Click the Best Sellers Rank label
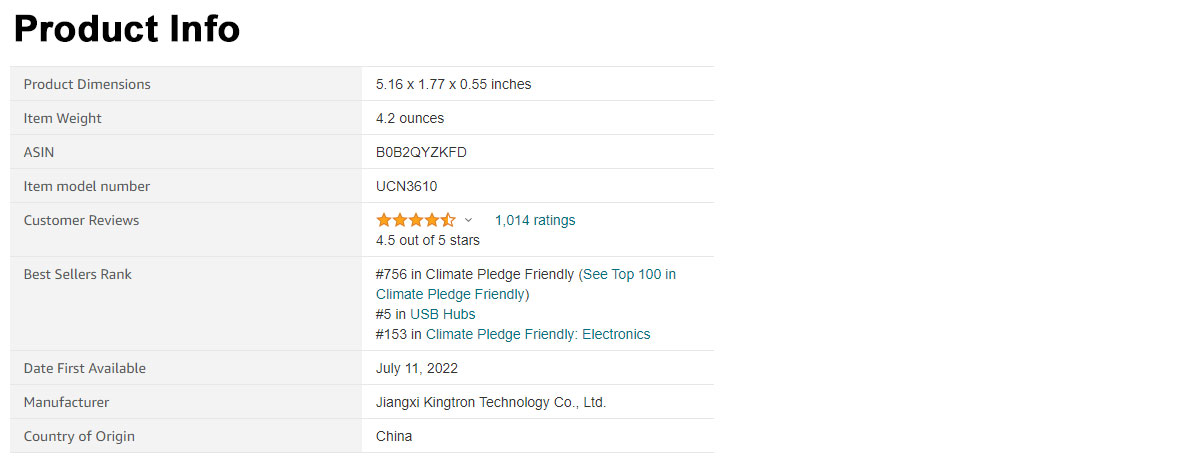1200x464 pixels. tap(78, 274)
